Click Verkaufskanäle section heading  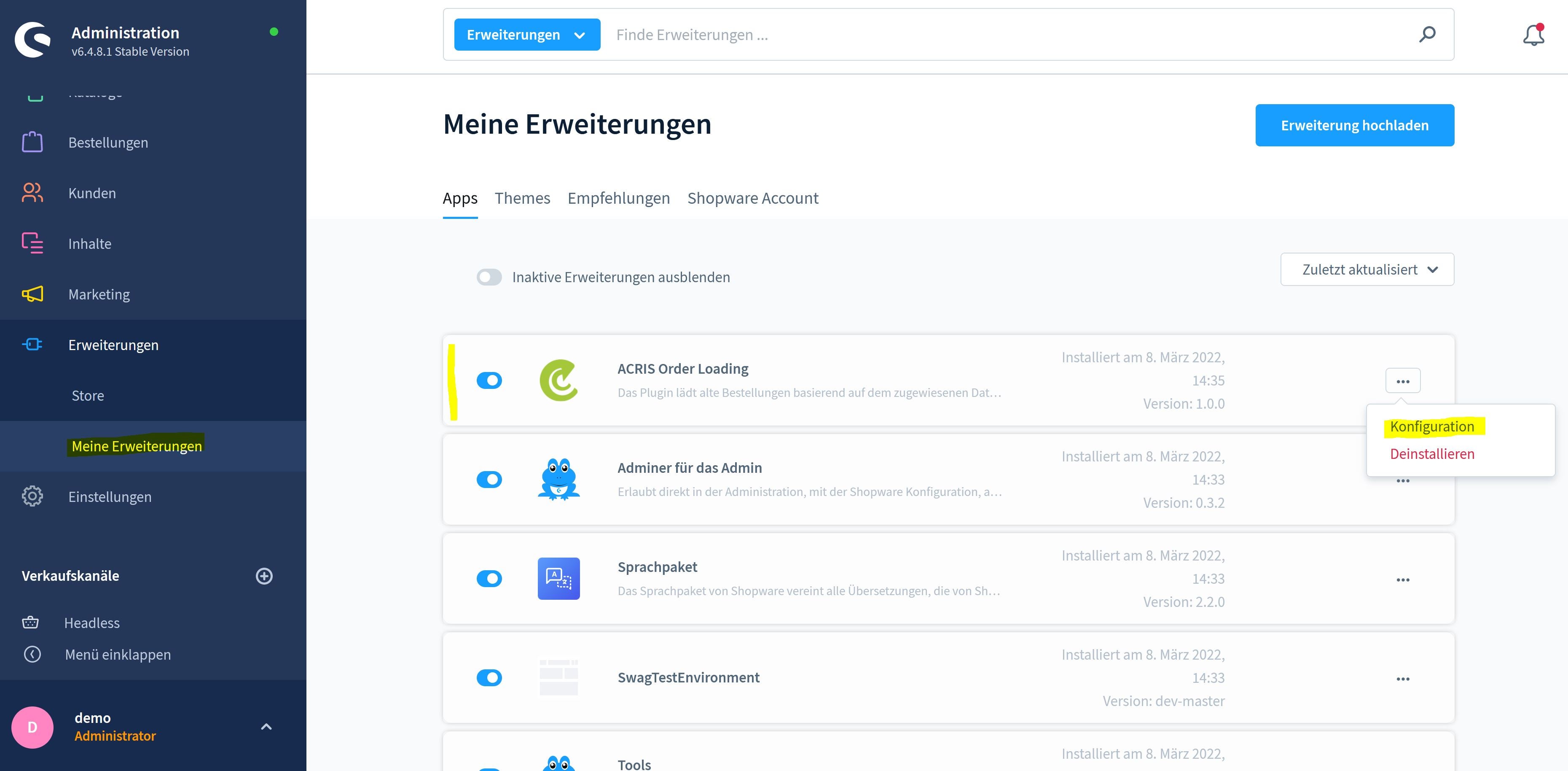70,576
